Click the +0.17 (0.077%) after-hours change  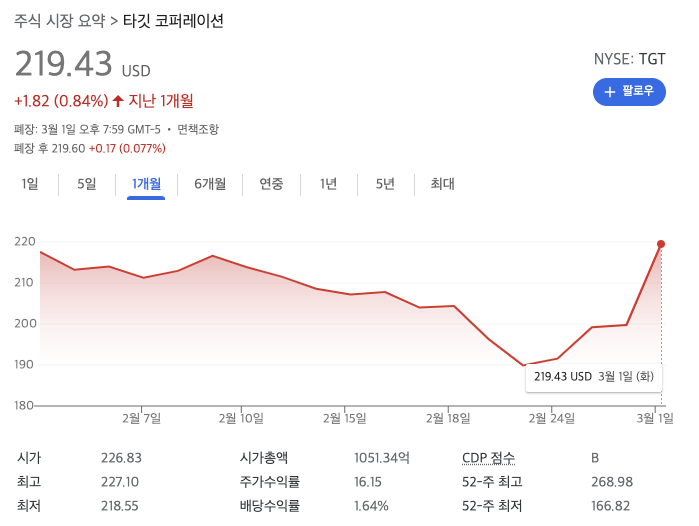pyautogui.click(x=127, y=148)
